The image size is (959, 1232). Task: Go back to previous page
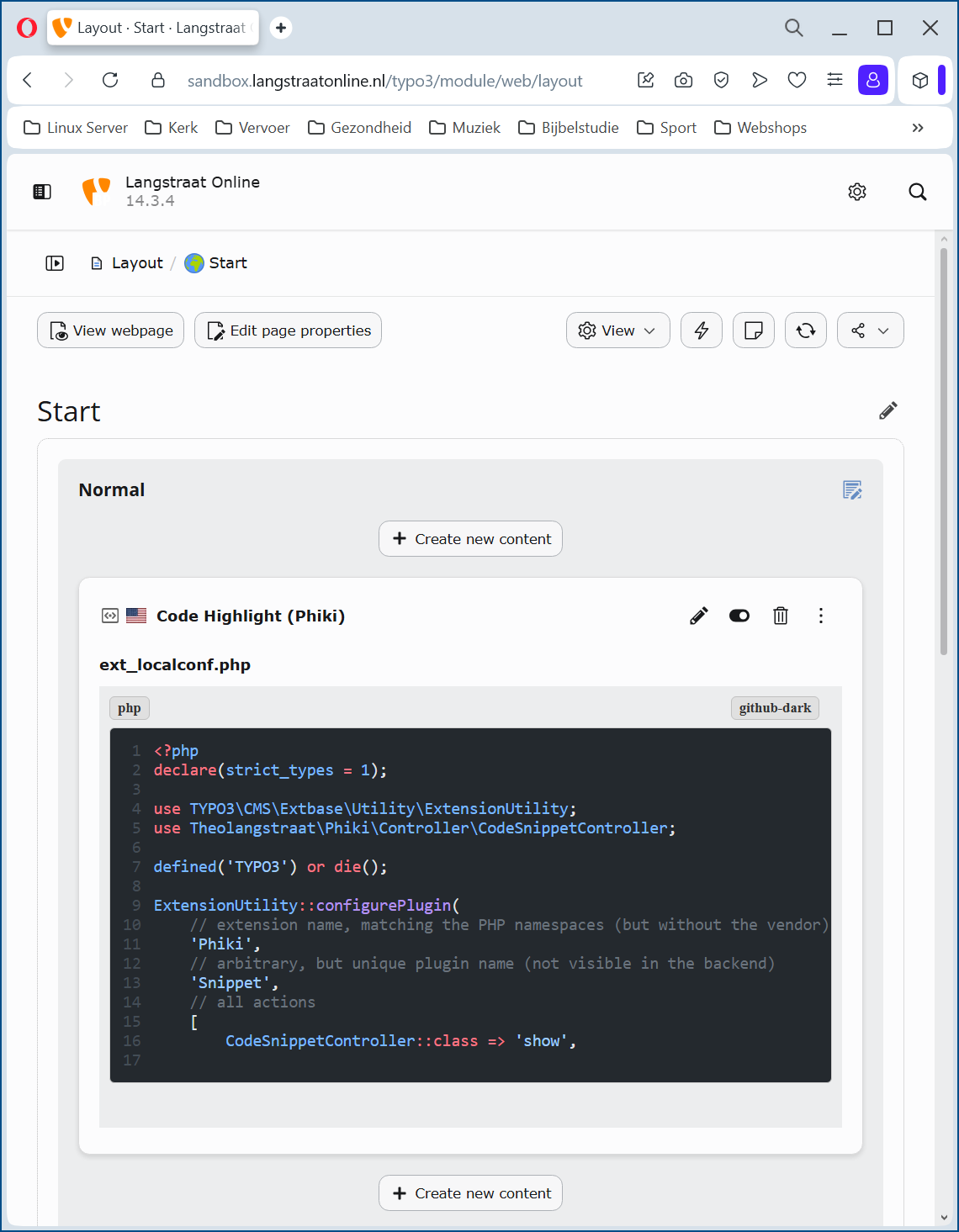click(28, 80)
